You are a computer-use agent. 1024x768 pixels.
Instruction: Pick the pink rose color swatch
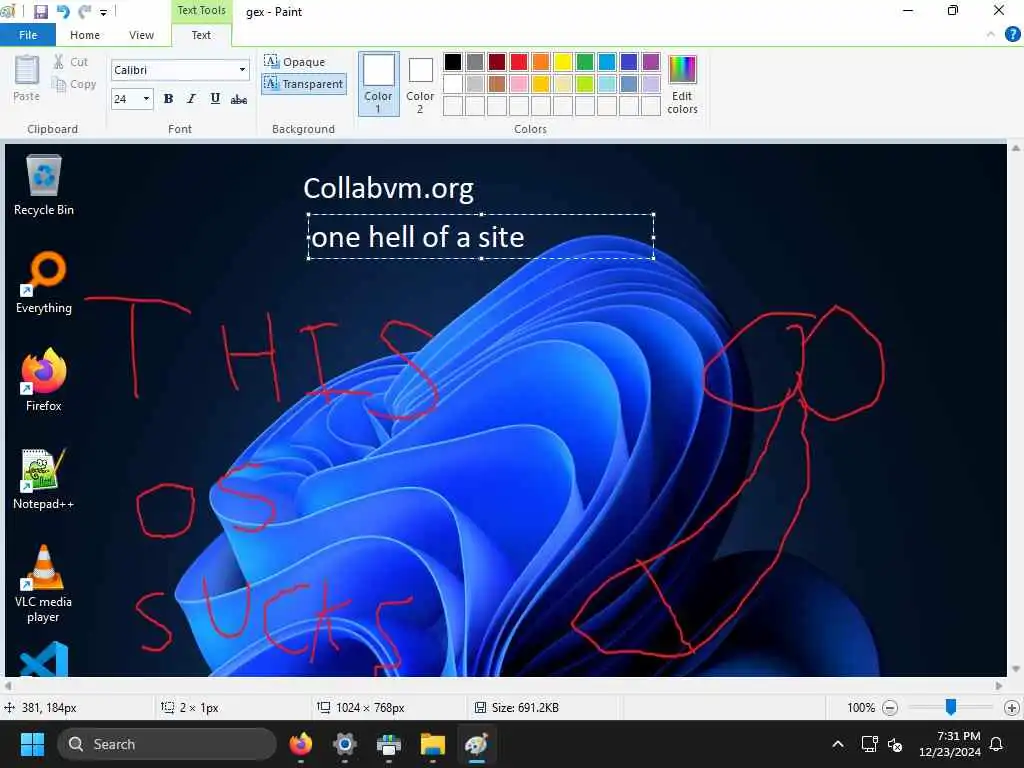519,84
